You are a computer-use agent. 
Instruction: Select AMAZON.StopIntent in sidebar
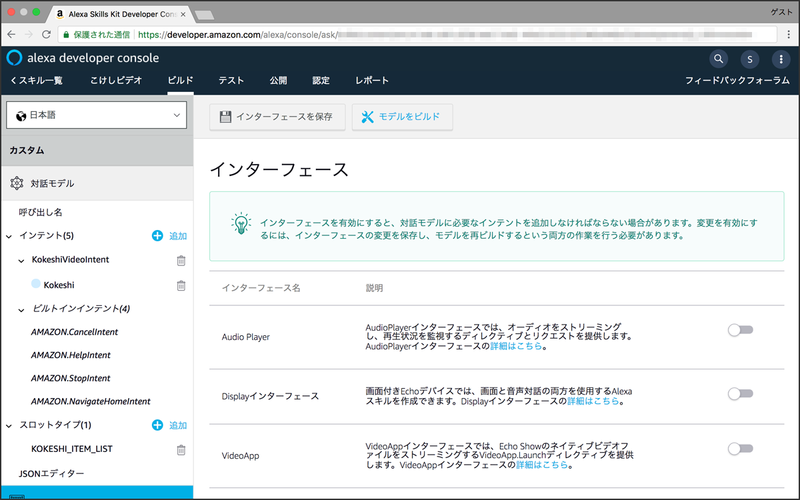click(70, 378)
